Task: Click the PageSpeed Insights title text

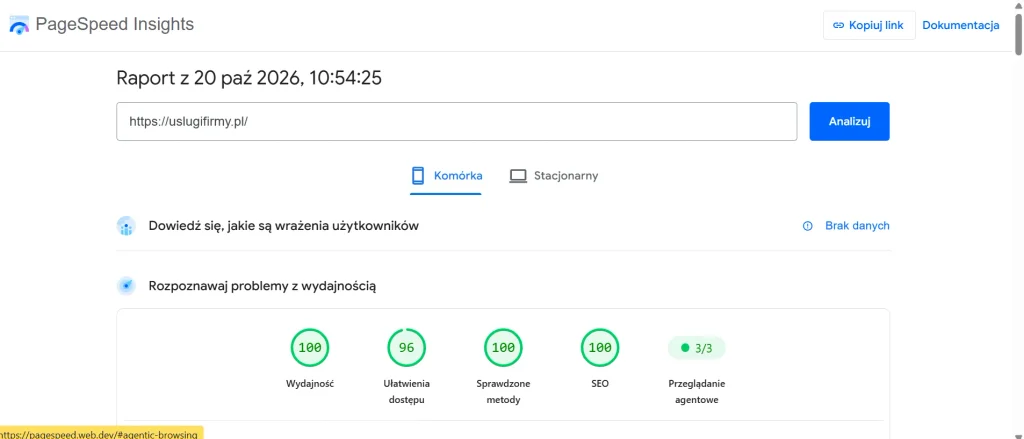Action: [x=115, y=25]
